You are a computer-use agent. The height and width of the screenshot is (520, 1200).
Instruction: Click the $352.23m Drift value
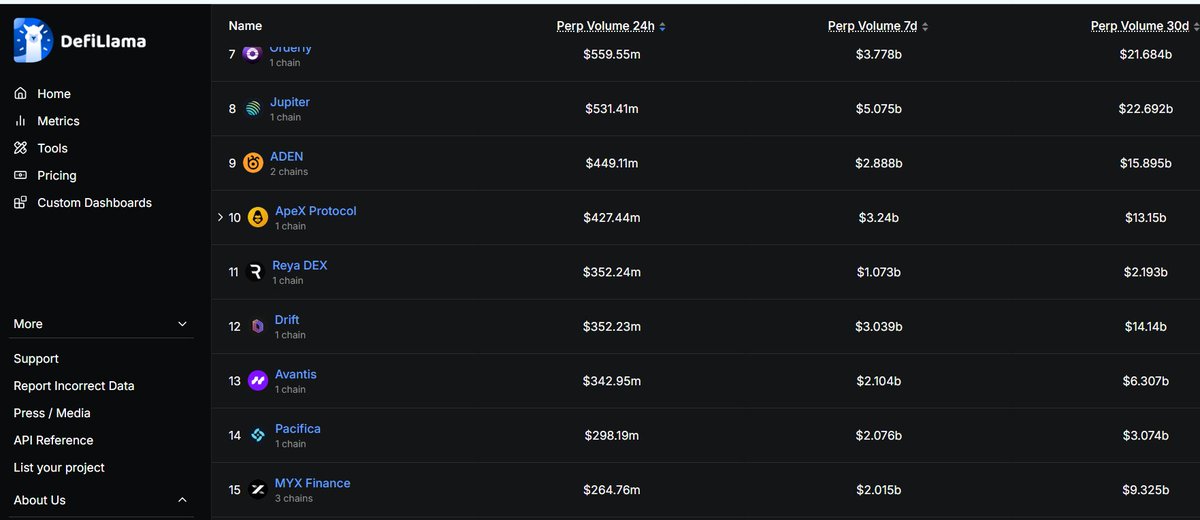[x=612, y=326]
